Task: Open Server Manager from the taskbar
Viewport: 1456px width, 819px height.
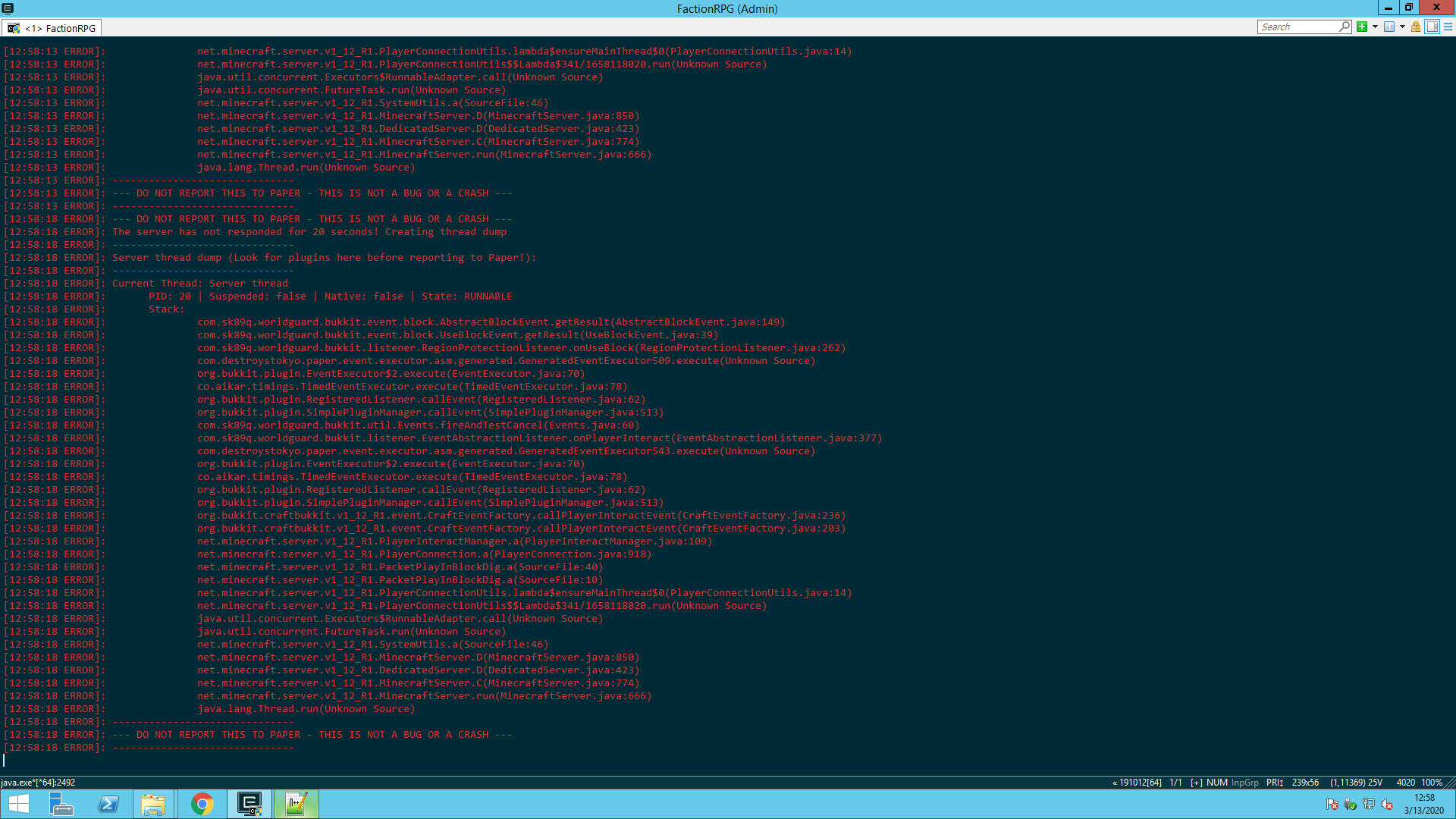Action: [x=61, y=804]
